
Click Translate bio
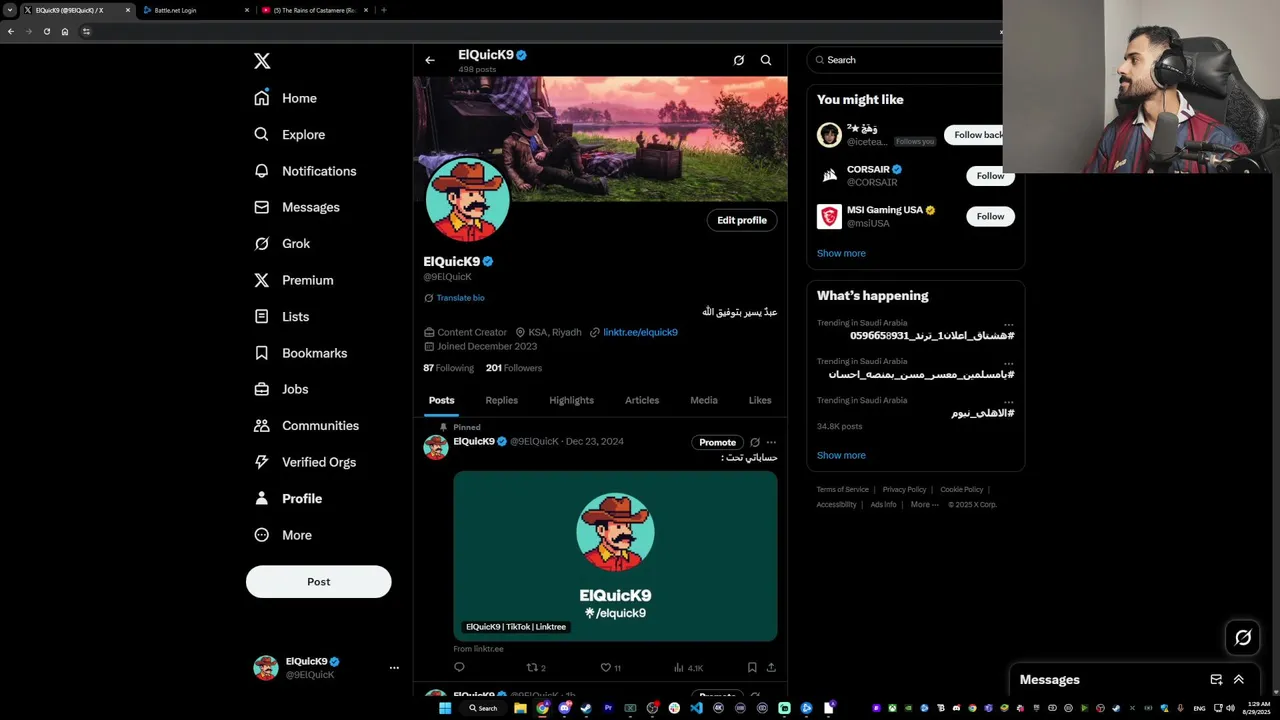(x=460, y=298)
